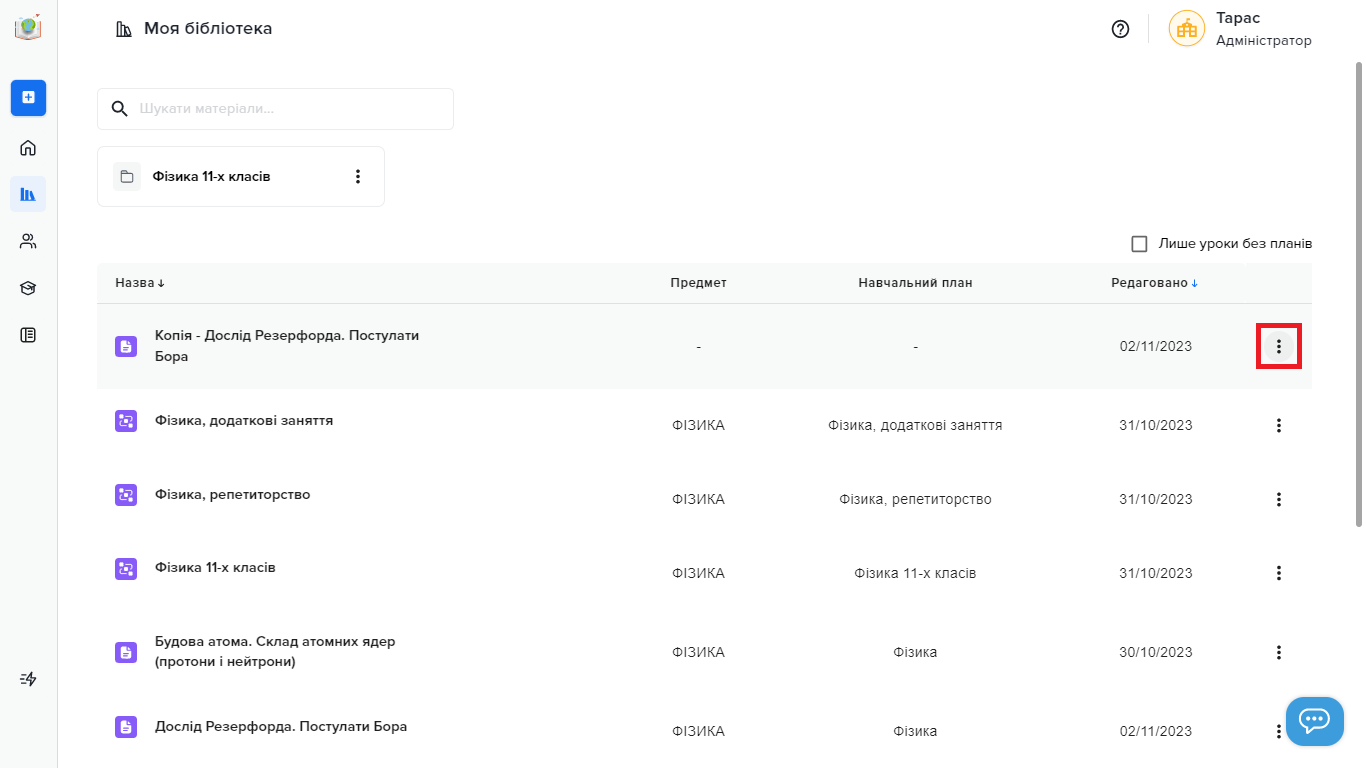Open the help question mark icon
This screenshot has width=1366, height=768.
click(1120, 29)
